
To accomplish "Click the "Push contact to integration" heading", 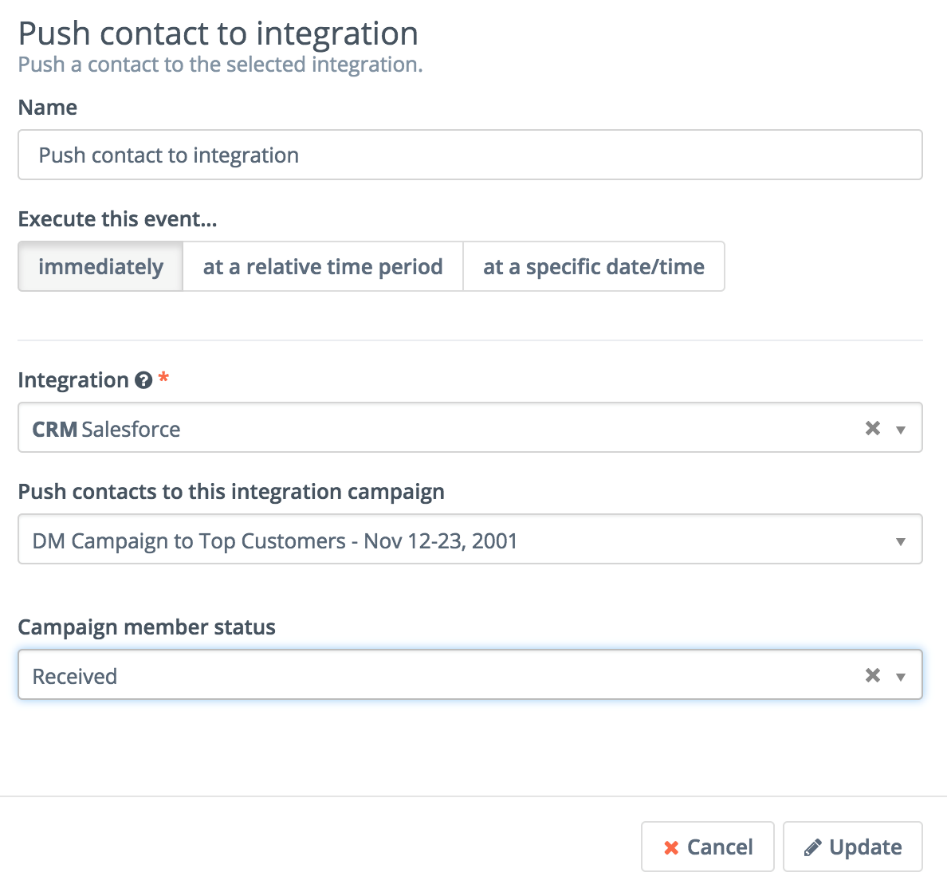I will coord(218,33).
